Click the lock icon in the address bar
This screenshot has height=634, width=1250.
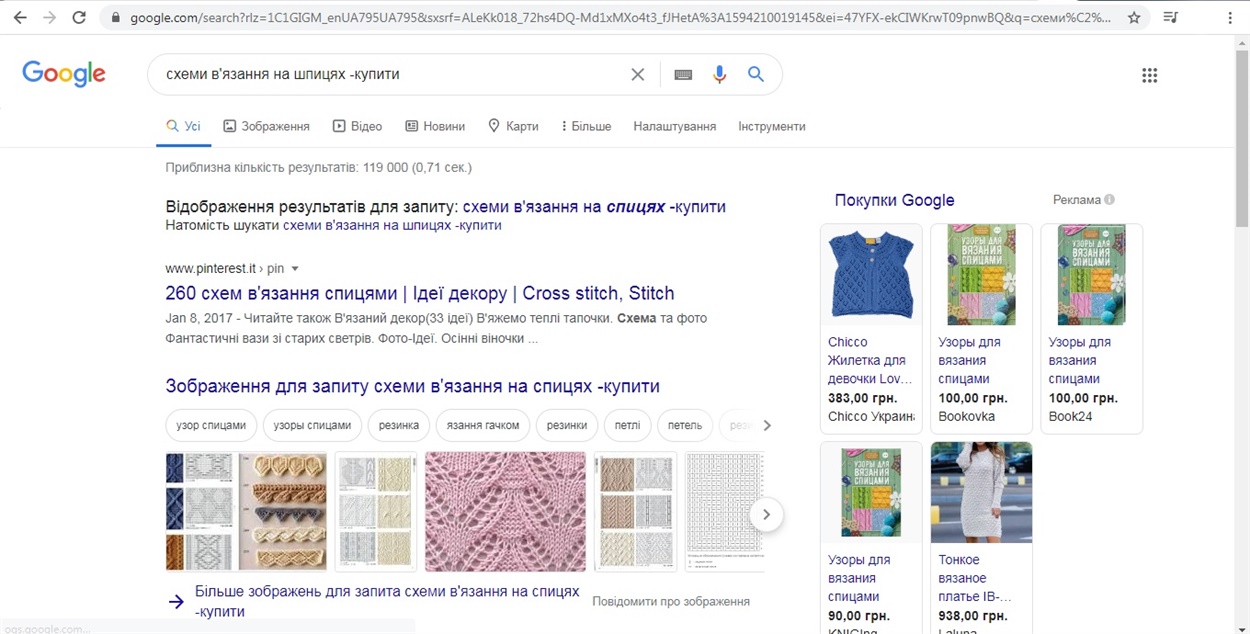[x=117, y=17]
